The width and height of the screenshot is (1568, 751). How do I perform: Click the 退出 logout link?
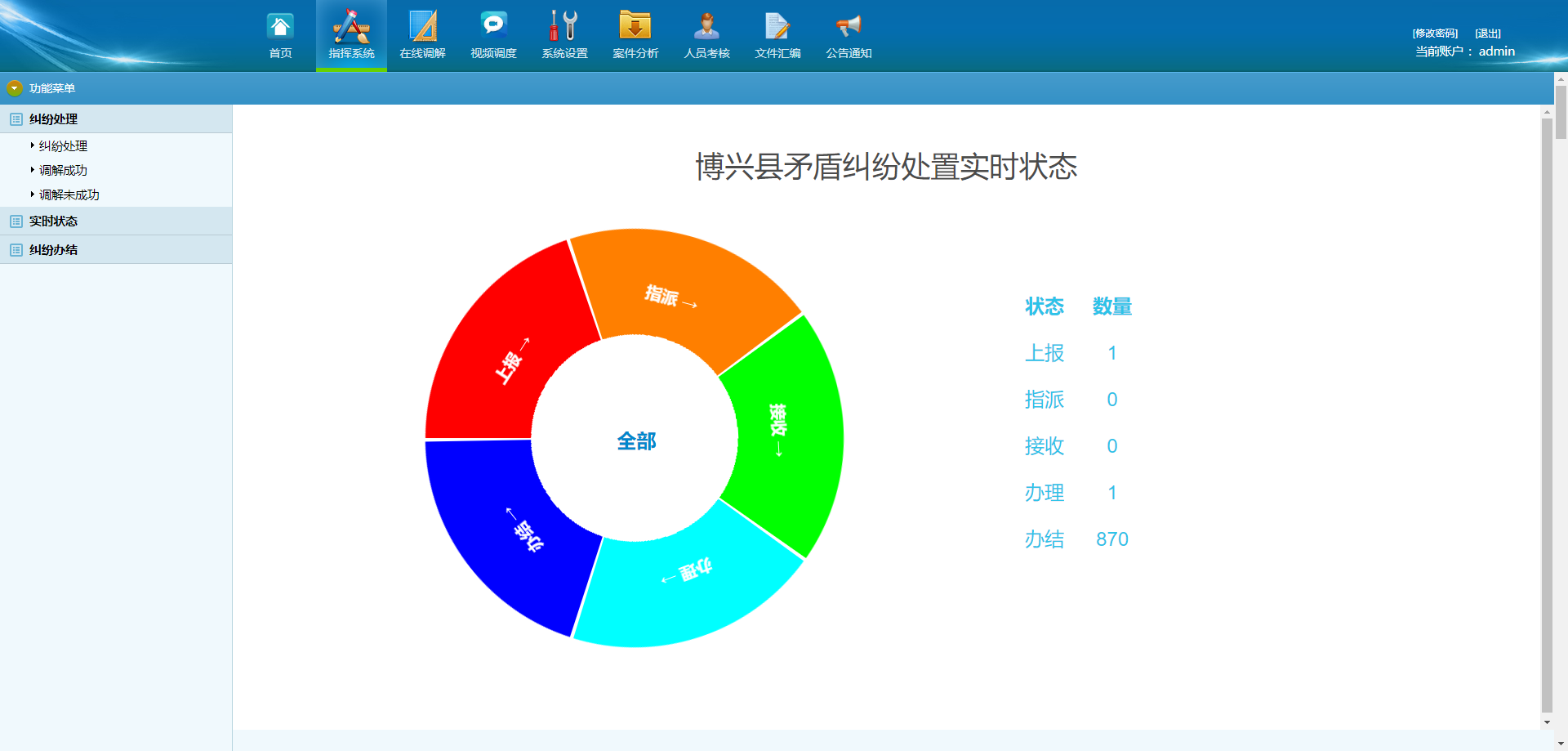pos(1487,34)
